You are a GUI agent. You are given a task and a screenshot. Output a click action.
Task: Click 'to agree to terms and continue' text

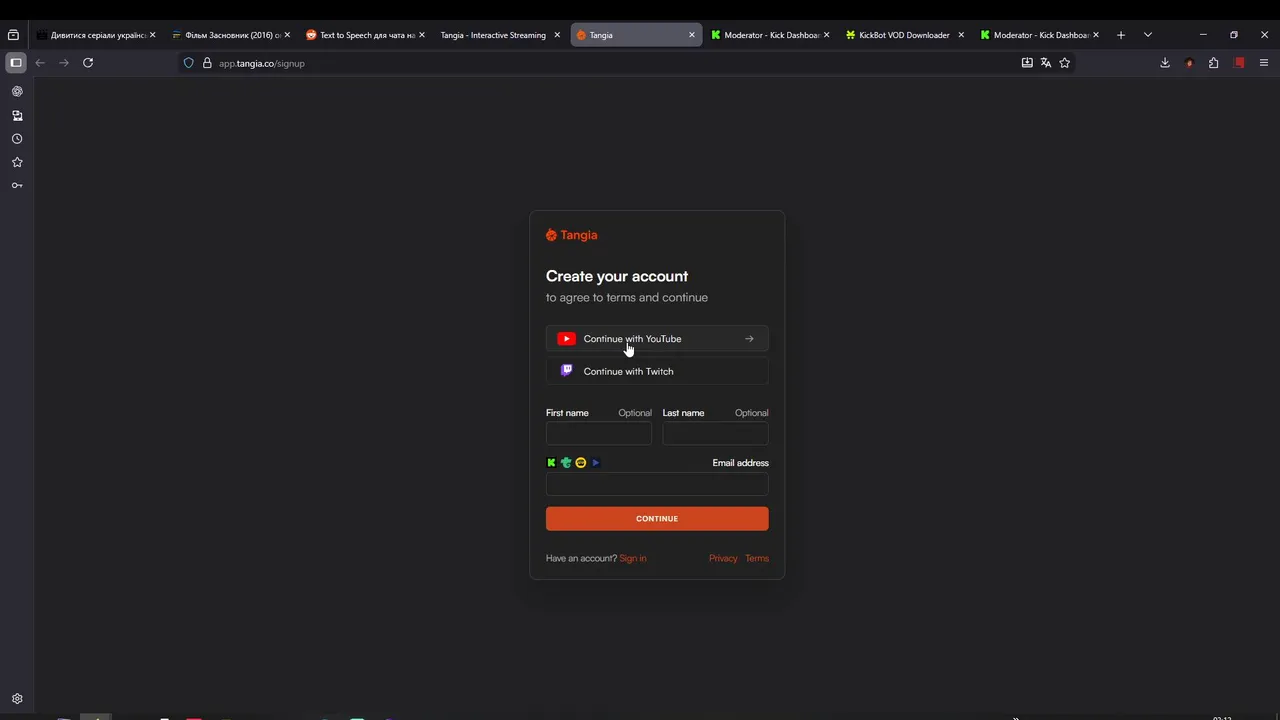coord(627,297)
